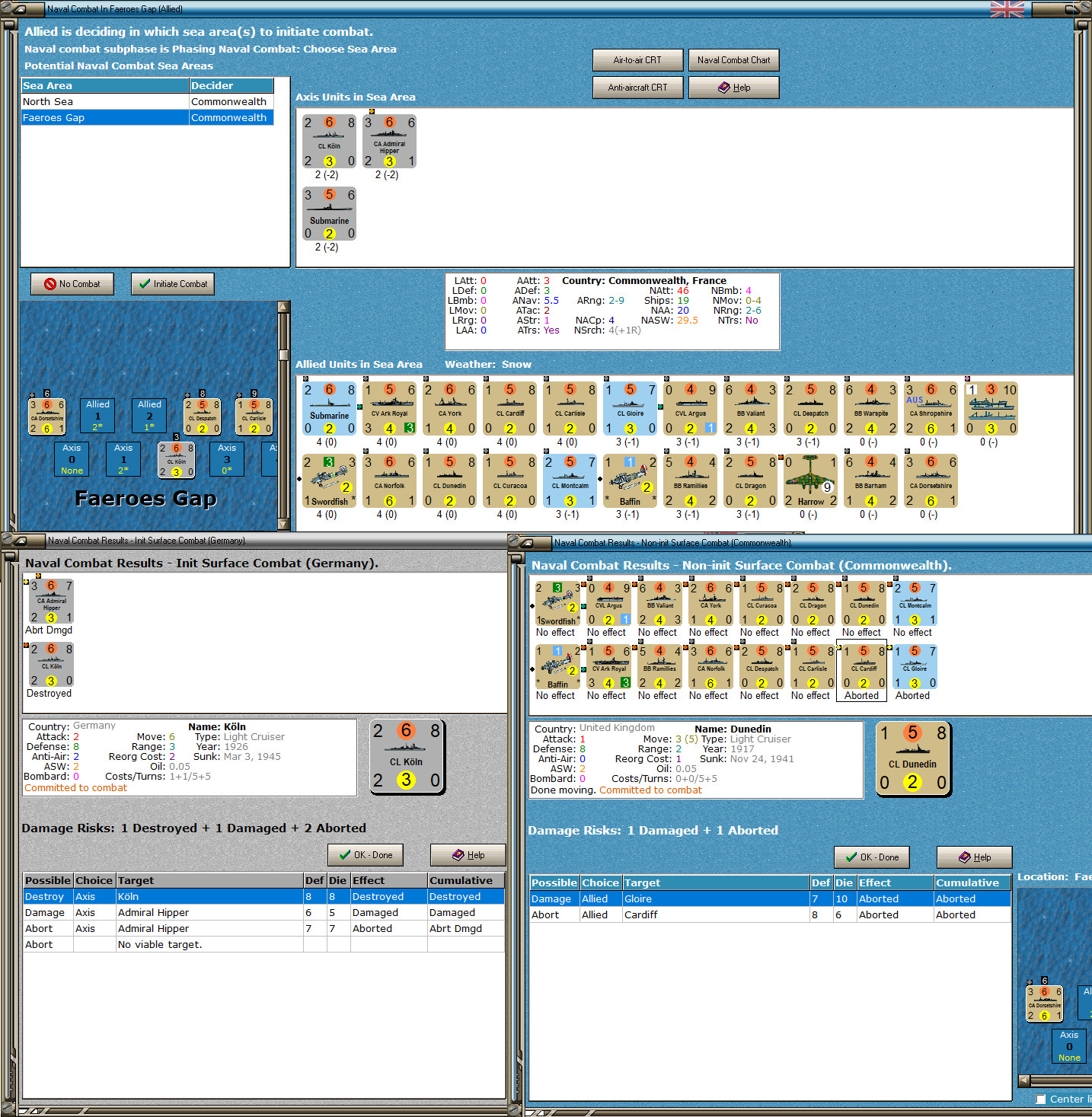Click the Sea Area column header
Viewport: 1092px width, 1117px height.
click(105, 86)
